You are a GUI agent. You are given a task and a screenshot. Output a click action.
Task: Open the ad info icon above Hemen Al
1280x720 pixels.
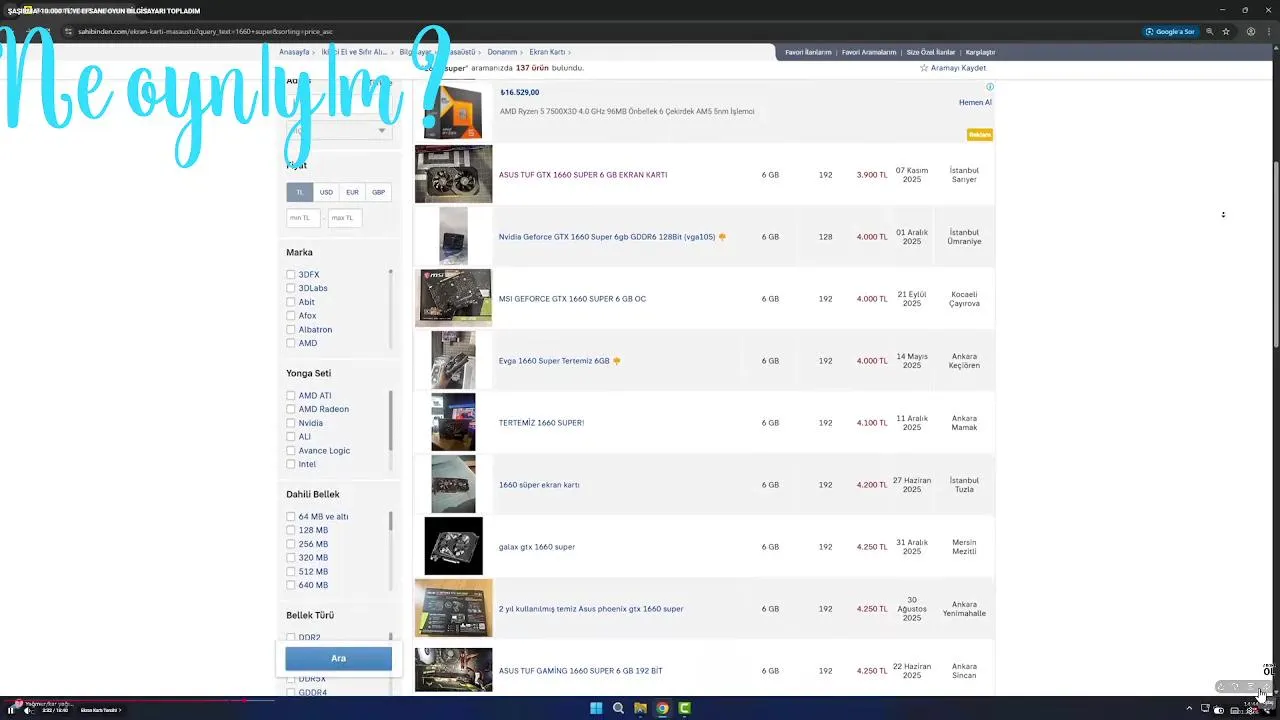(x=990, y=87)
